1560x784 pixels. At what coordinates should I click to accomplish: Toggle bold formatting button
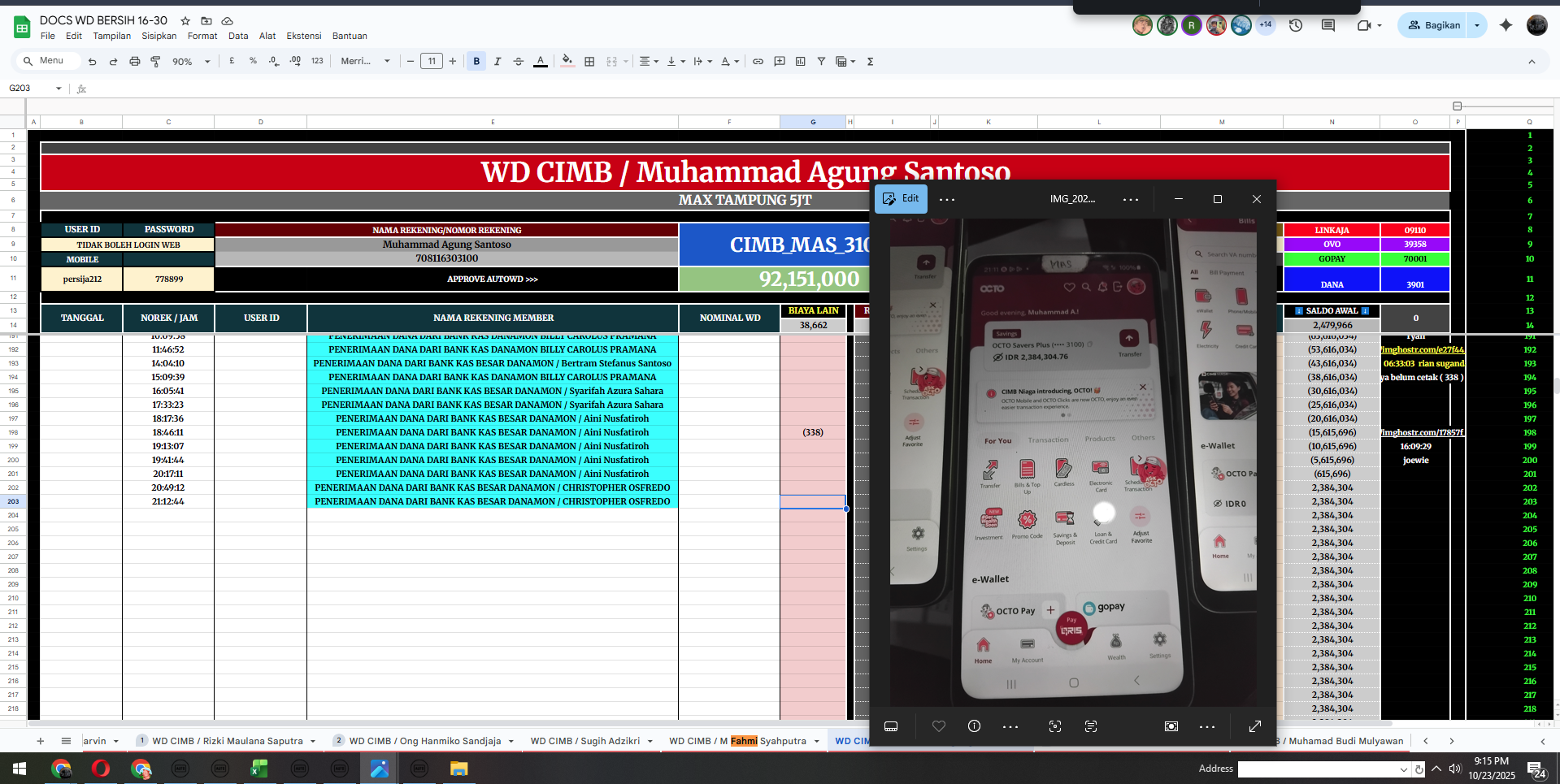tap(476, 61)
